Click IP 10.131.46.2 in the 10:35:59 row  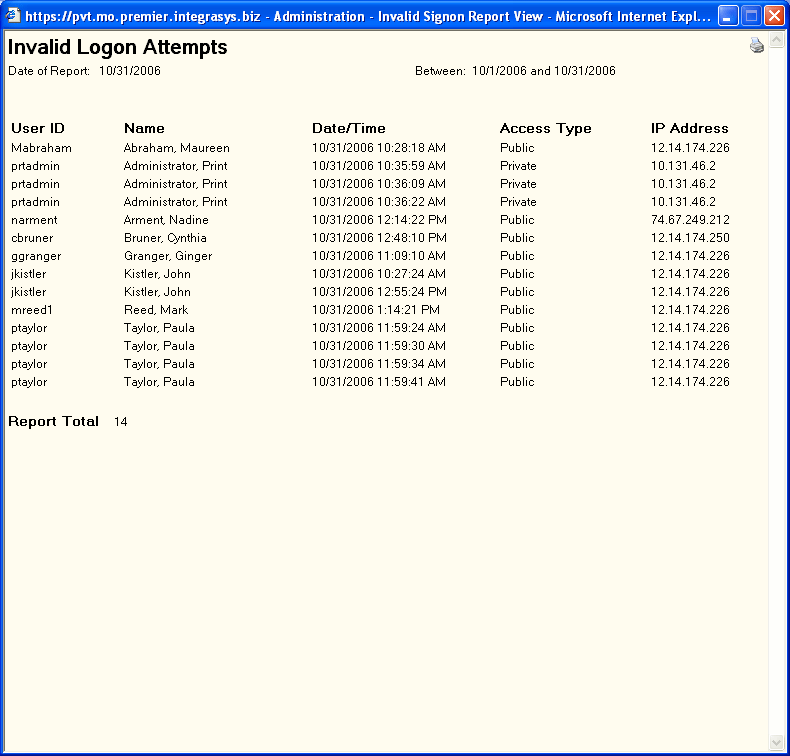click(x=683, y=166)
